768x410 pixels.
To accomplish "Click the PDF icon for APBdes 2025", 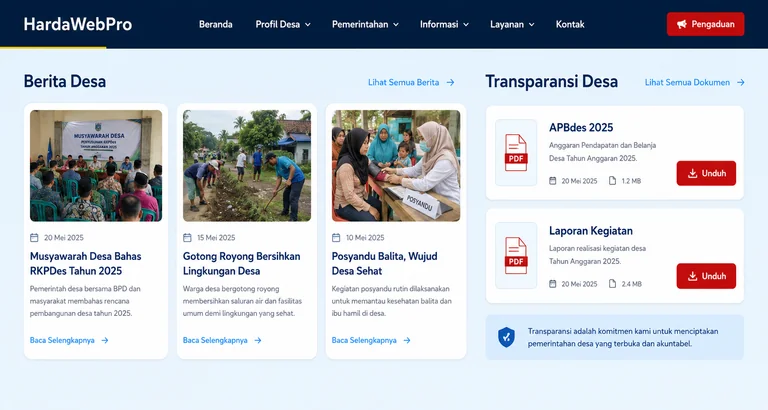I will tap(516, 152).
